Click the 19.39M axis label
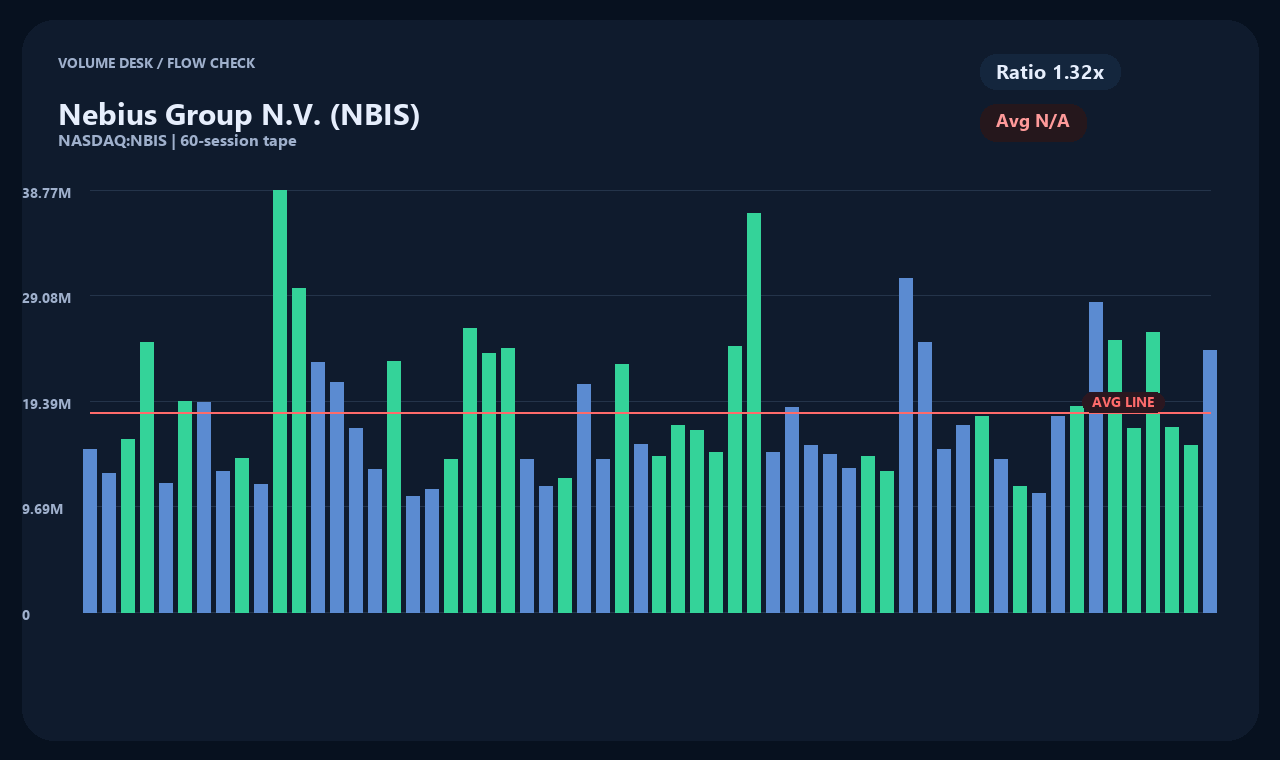 46,404
